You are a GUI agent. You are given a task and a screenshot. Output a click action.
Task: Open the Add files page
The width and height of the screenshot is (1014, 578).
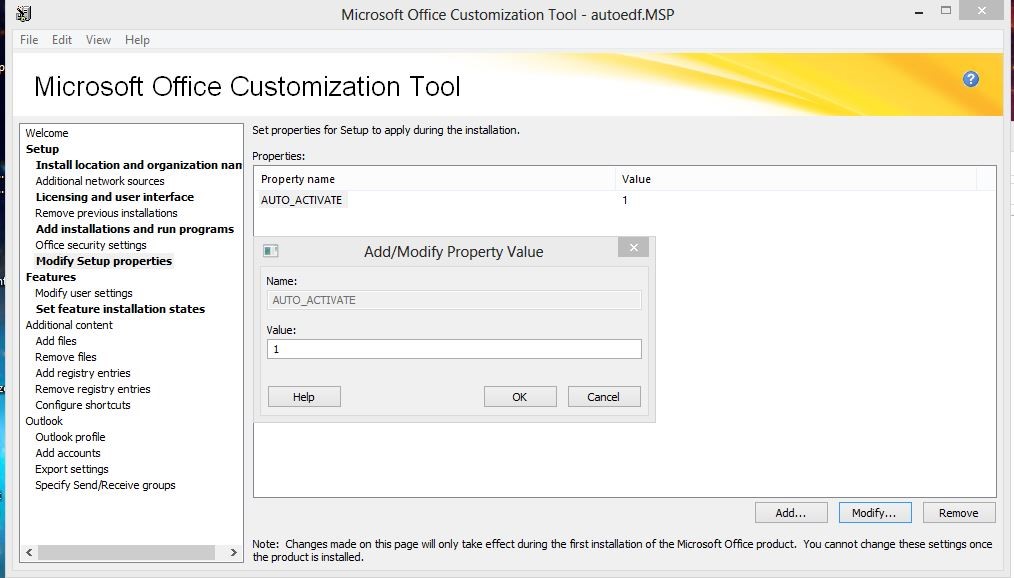pos(56,341)
